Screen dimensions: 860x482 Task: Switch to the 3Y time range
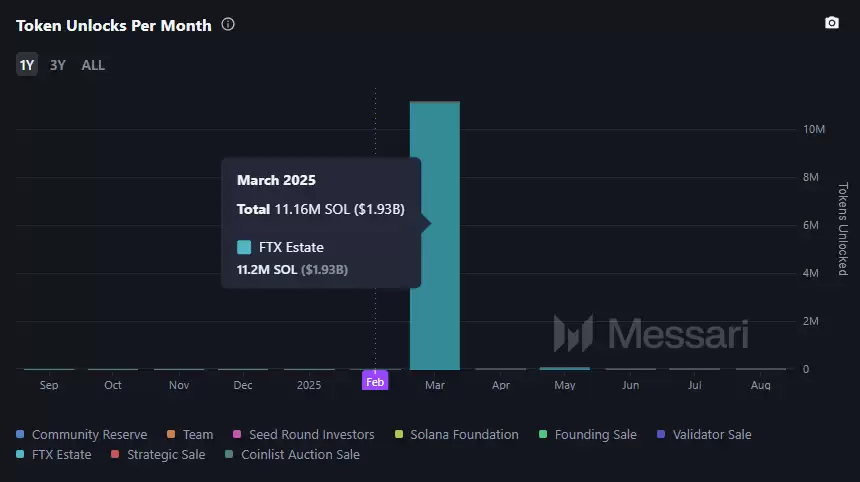tap(58, 65)
